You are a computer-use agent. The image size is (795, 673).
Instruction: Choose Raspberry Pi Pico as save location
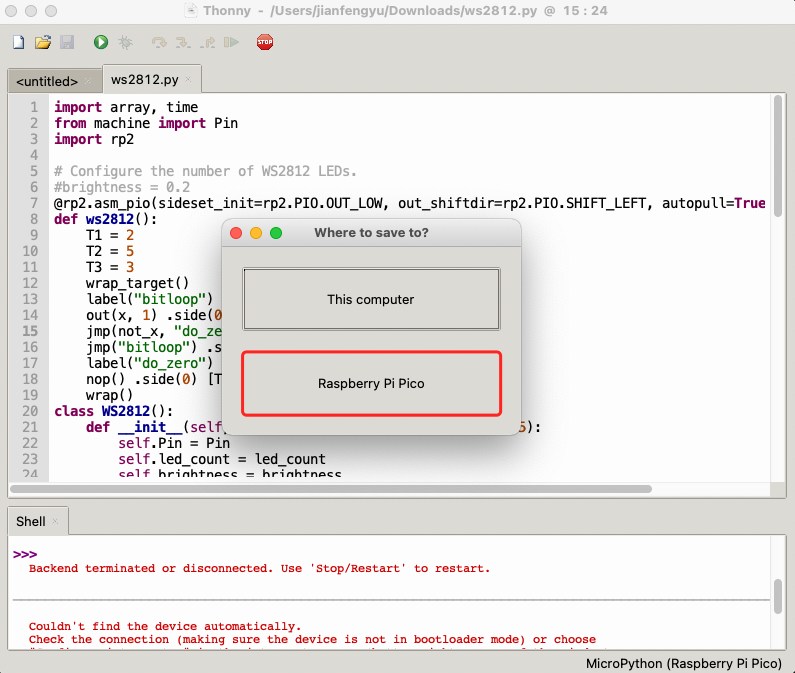371,383
